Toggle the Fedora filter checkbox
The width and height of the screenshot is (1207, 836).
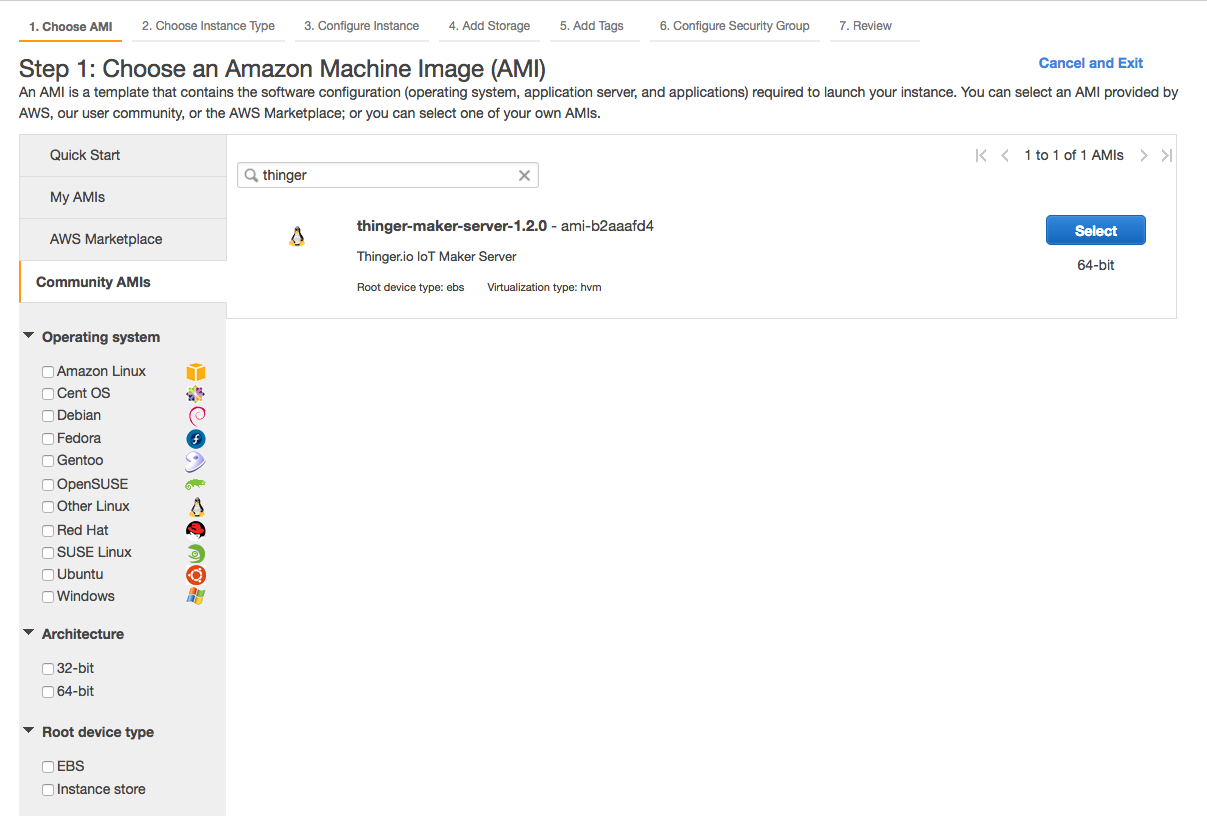[x=48, y=439]
